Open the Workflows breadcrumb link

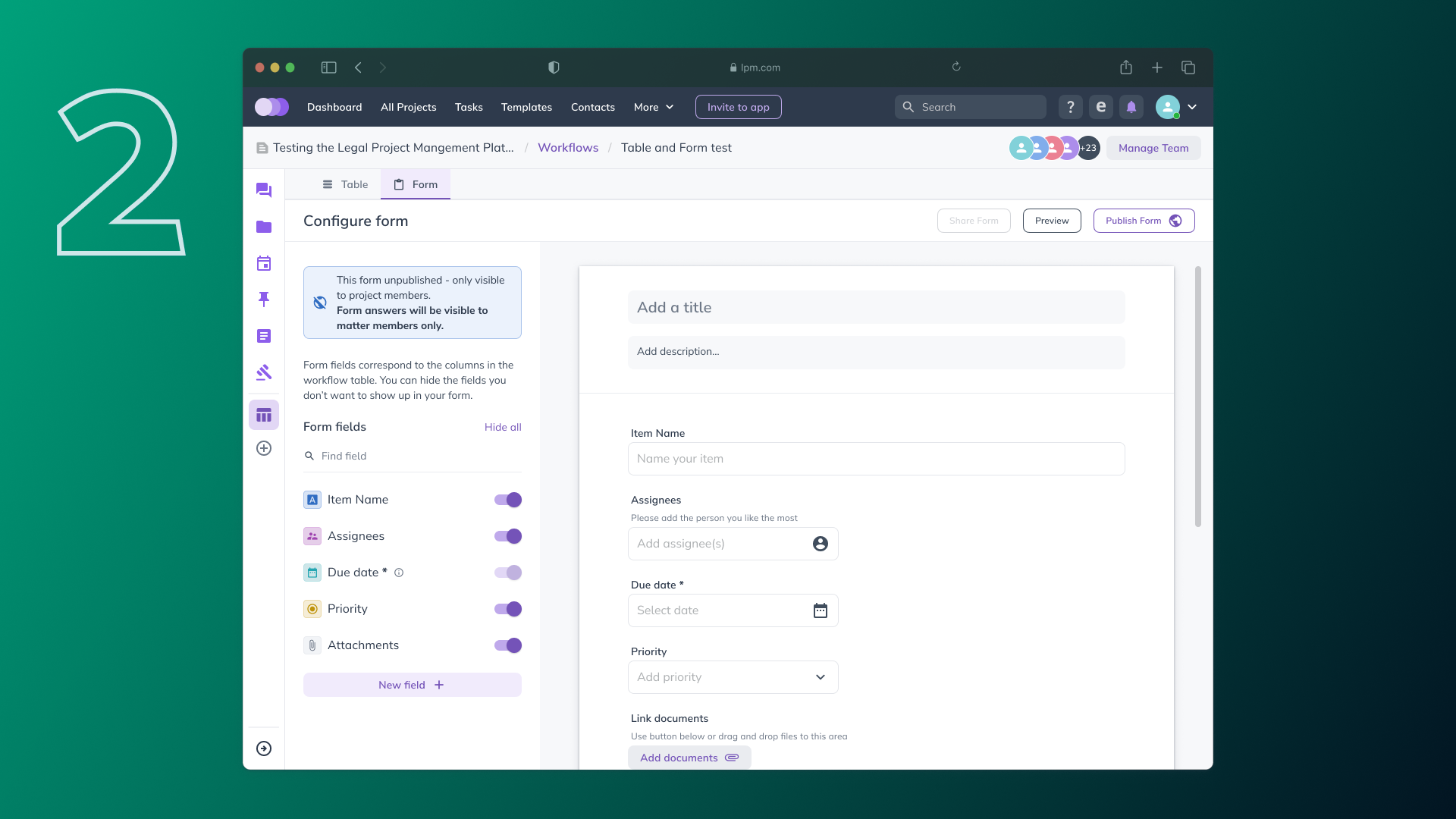tap(568, 148)
